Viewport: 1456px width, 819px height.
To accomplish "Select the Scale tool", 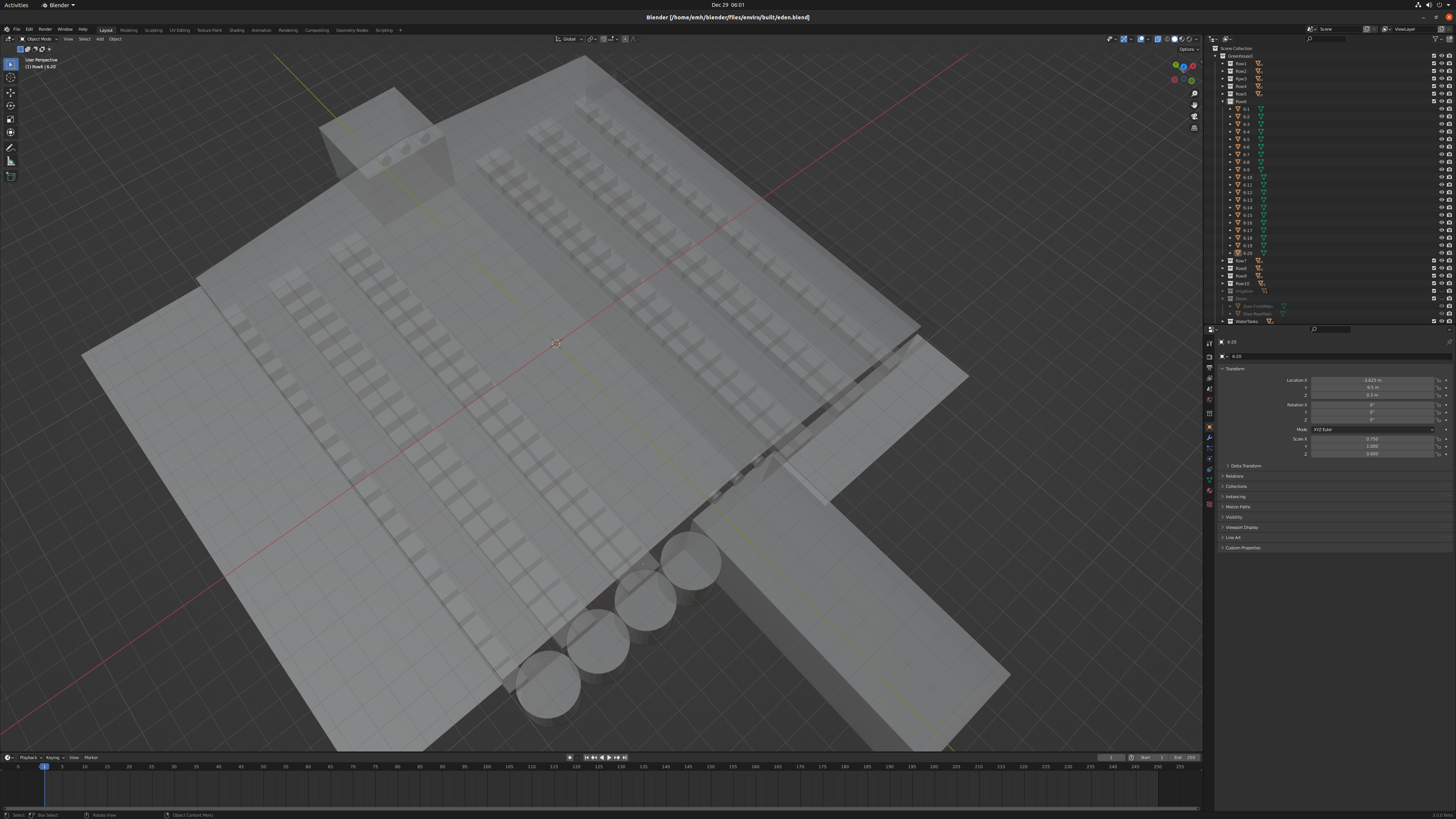I will [10, 119].
